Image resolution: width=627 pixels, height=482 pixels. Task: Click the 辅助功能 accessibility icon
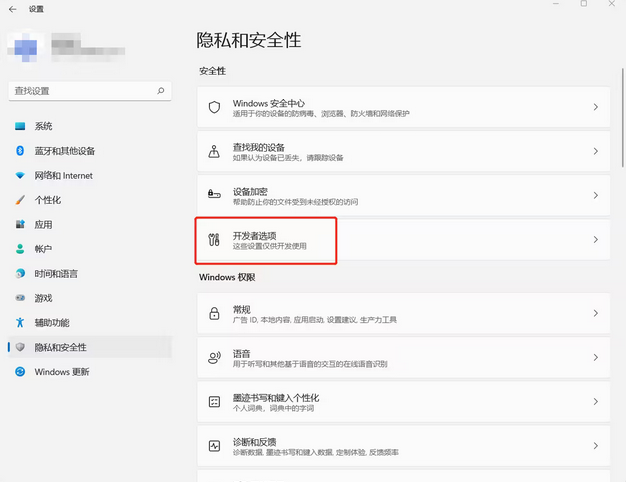[20, 322]
